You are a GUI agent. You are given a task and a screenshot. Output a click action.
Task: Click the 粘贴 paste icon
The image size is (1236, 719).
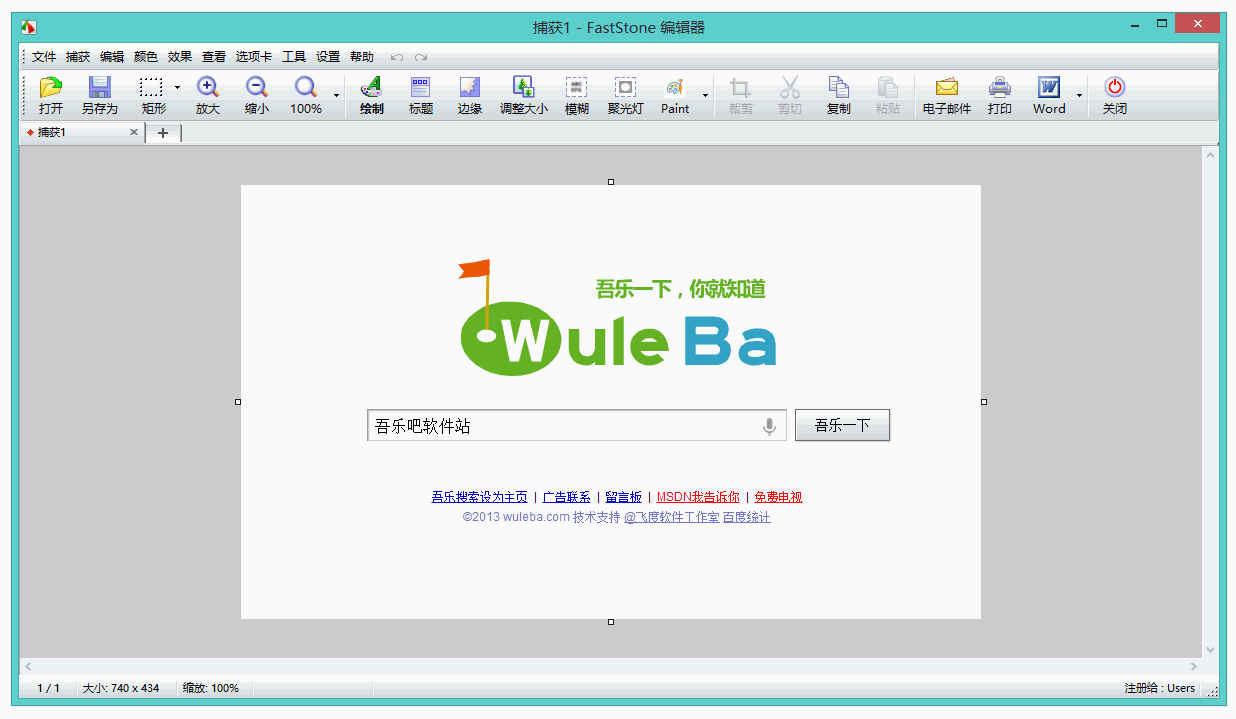[x=888, y=88]
